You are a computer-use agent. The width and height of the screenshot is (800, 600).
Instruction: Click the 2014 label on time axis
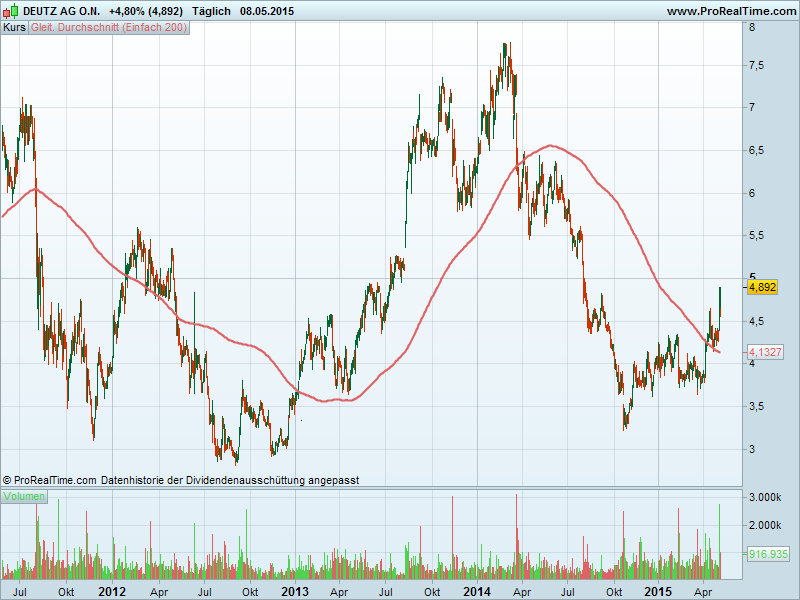pyautogui.click(x=477, y=591)
